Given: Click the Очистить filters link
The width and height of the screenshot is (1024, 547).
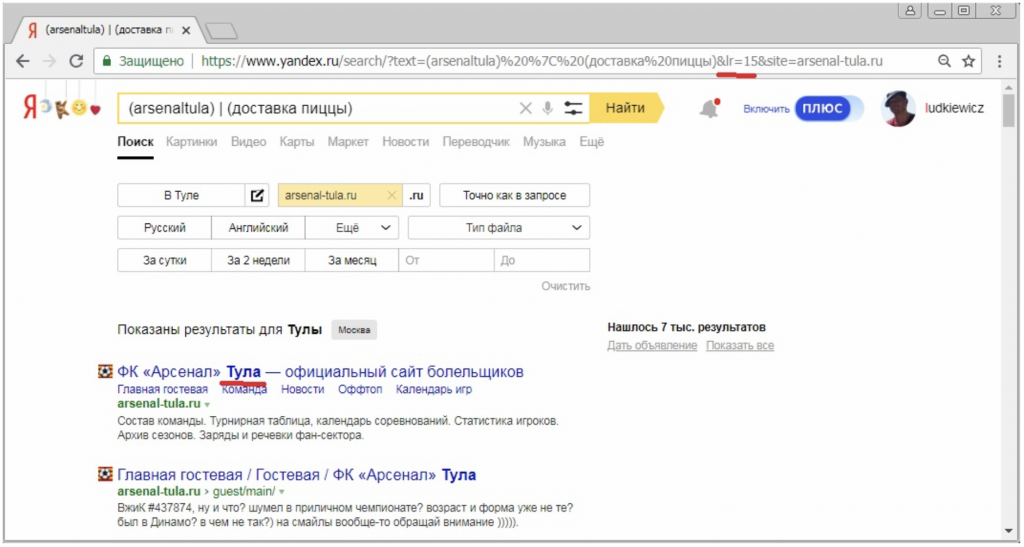Looking at the screenshot, I should [x=566, y=286].
